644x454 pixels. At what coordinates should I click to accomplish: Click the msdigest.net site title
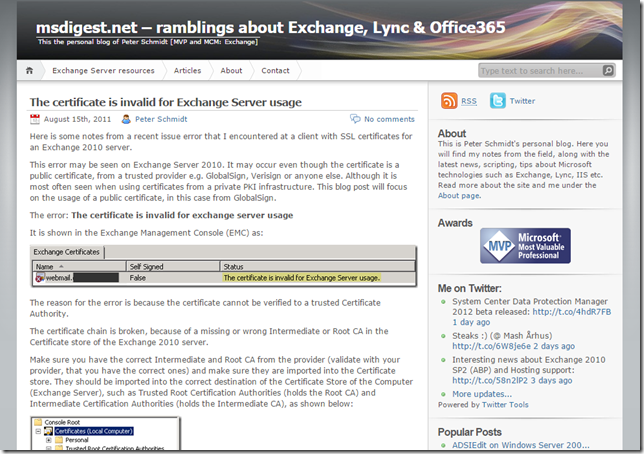(271, 28)
